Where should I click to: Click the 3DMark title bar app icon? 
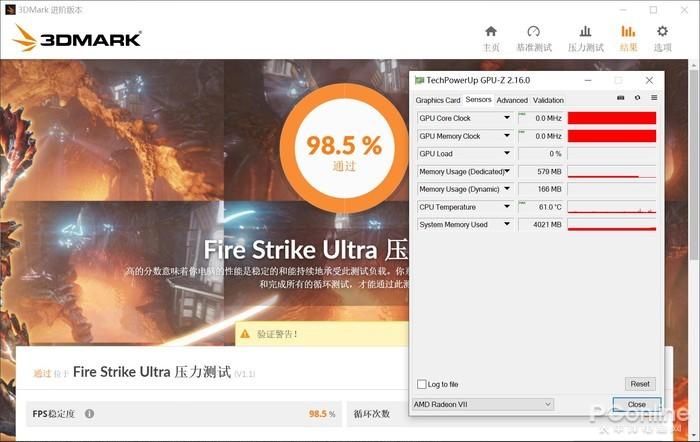(x=9, y=9)
